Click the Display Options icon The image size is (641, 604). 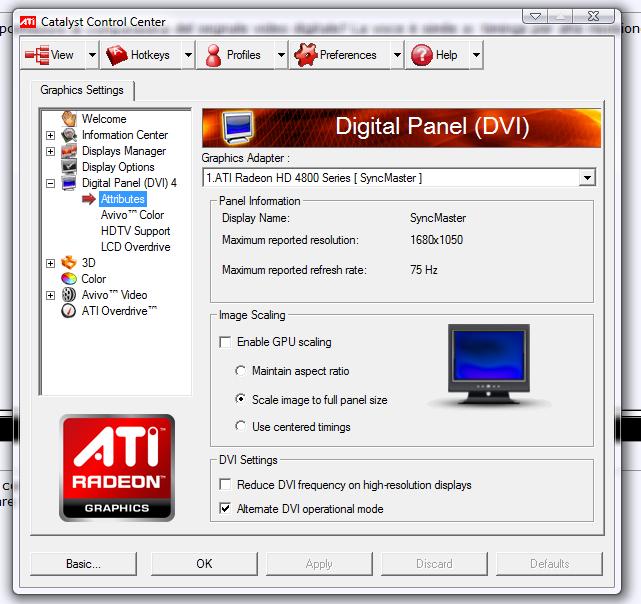pos(69,167)
